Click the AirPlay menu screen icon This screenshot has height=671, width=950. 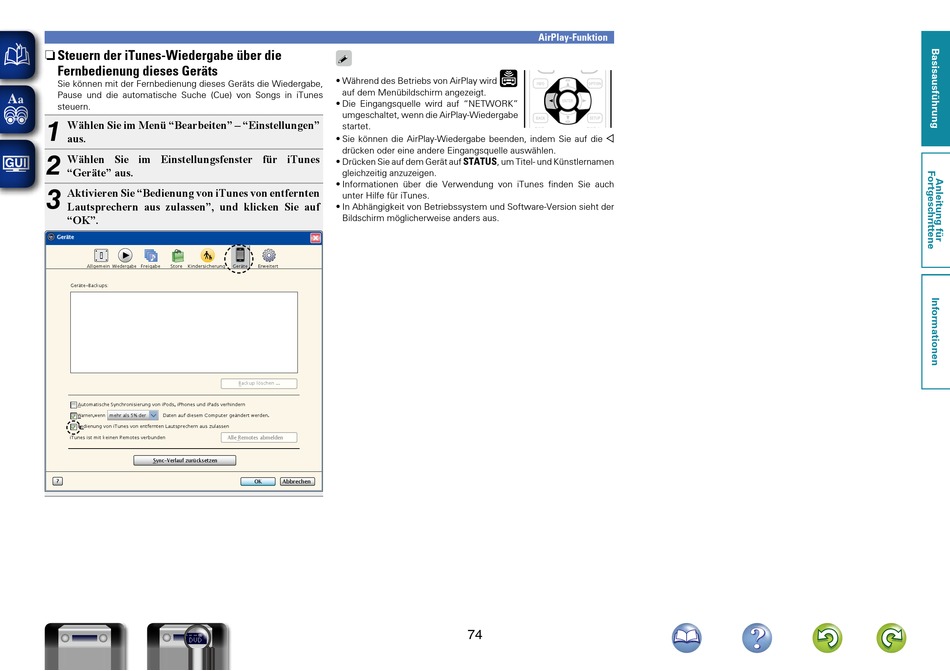[x=508, y=79]
